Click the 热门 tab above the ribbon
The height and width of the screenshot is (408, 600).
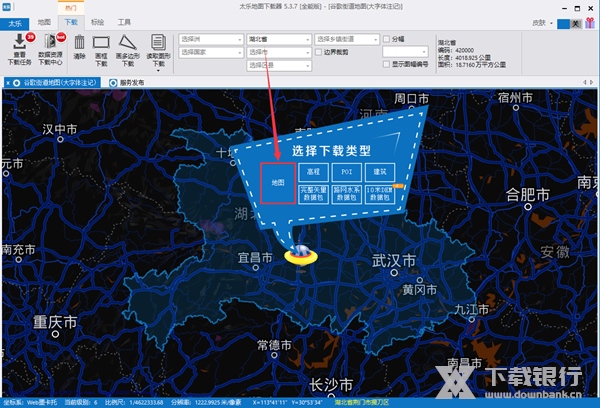point(71,8)
